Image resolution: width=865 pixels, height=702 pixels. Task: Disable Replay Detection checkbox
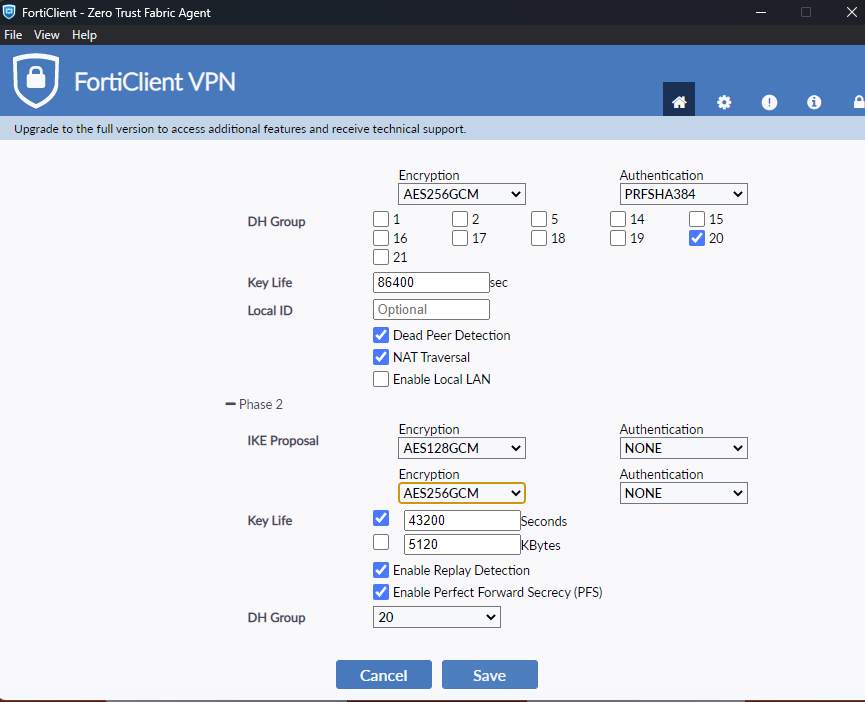(x=381, y=570)
